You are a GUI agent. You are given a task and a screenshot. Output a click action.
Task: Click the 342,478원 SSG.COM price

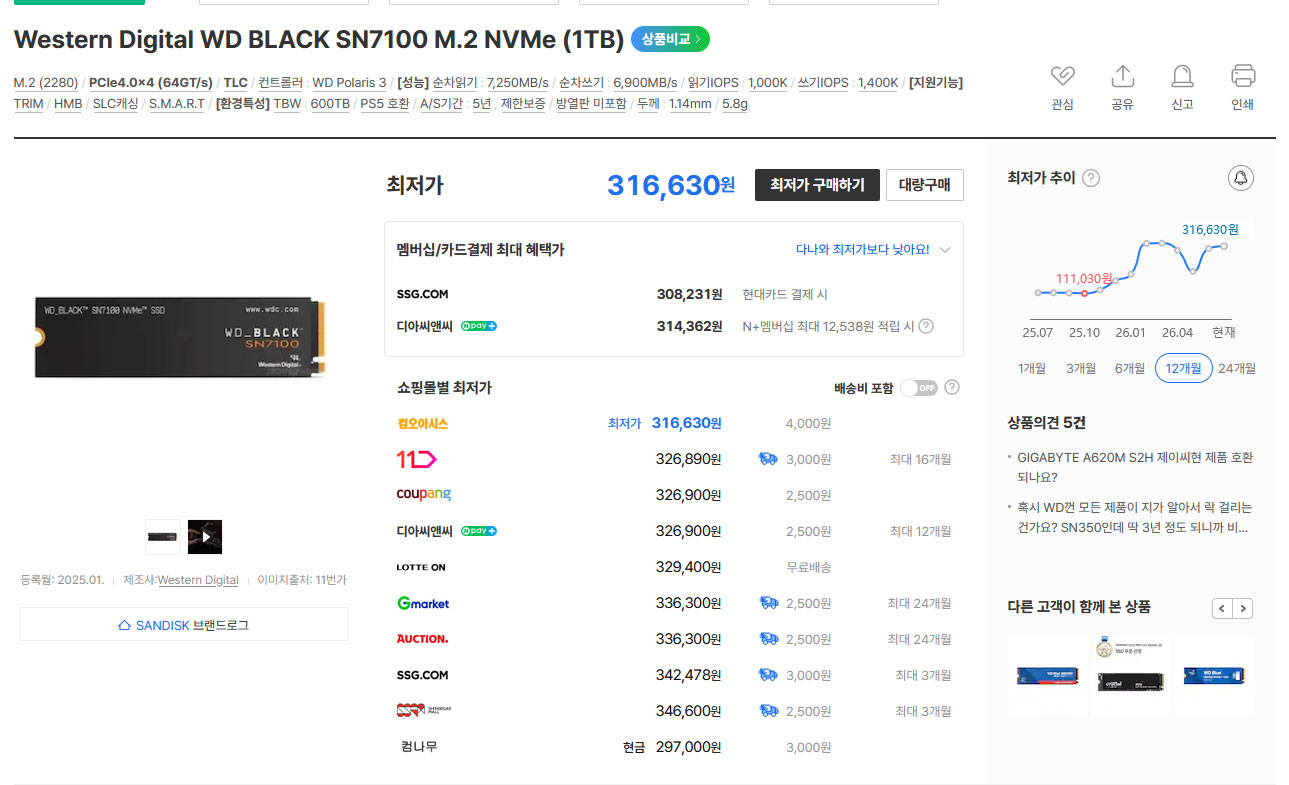[688, 675]
